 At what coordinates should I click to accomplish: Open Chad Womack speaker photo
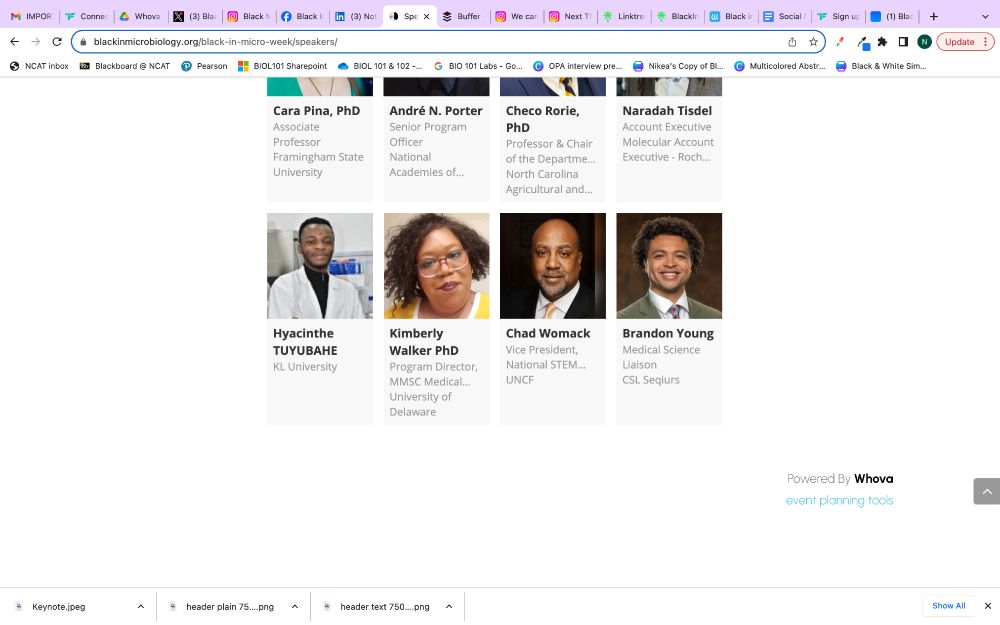point(553,266)
